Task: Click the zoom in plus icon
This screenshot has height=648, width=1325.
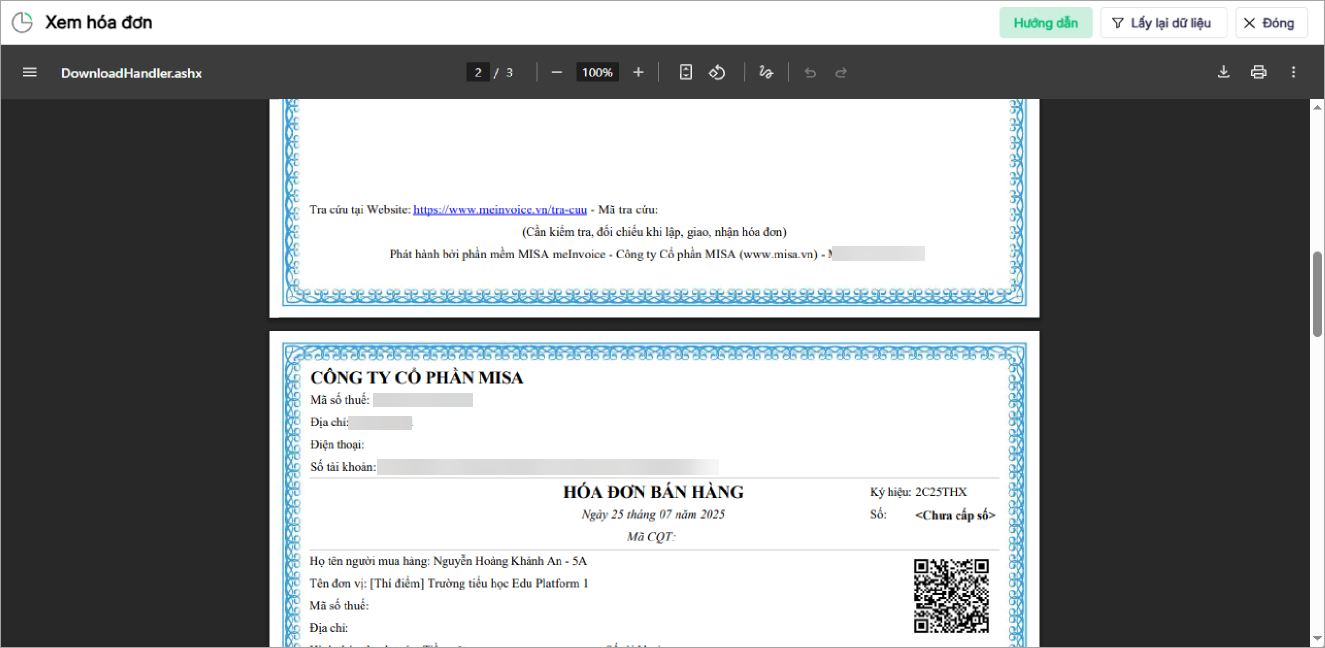Action: 638,73
